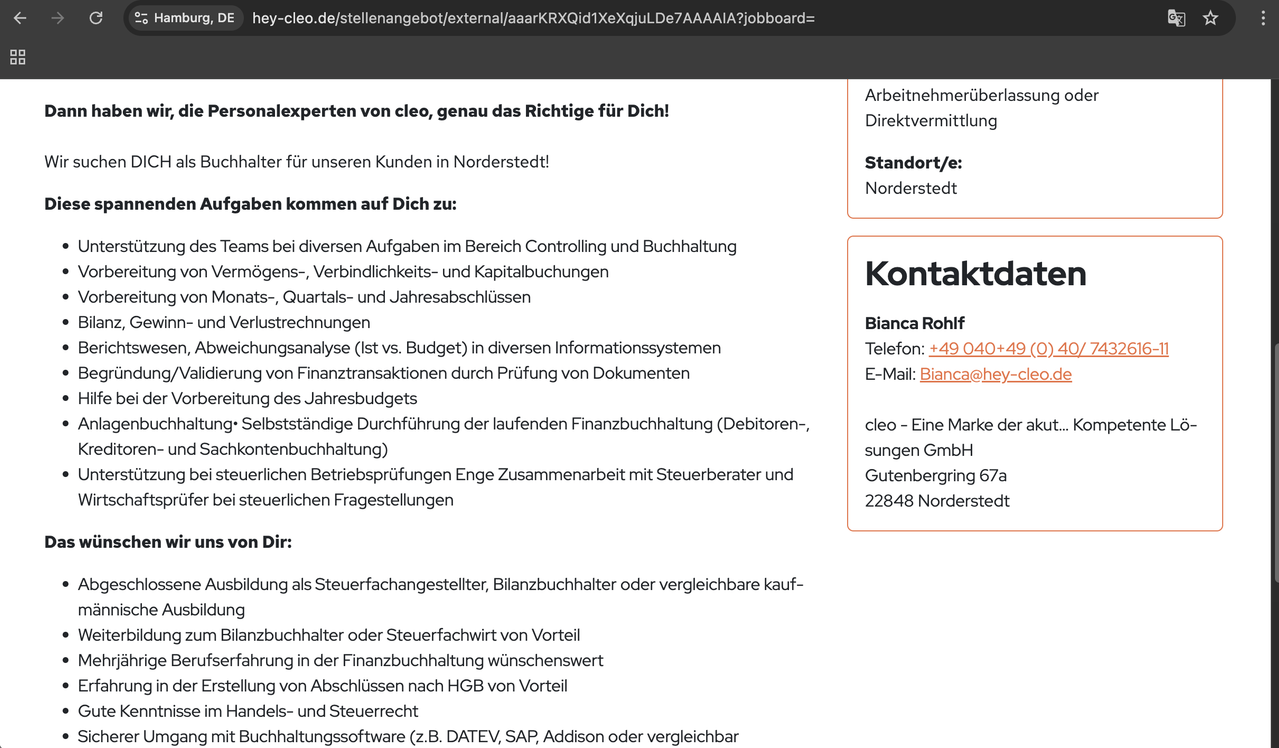Screen dimensions: 1279x748
Task: Click the Kontaktdaten heading
Action: 975,274
